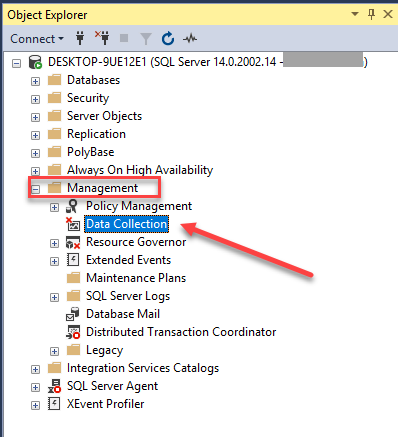Click the Disconnect plug icon with red X

coord(102,38)
